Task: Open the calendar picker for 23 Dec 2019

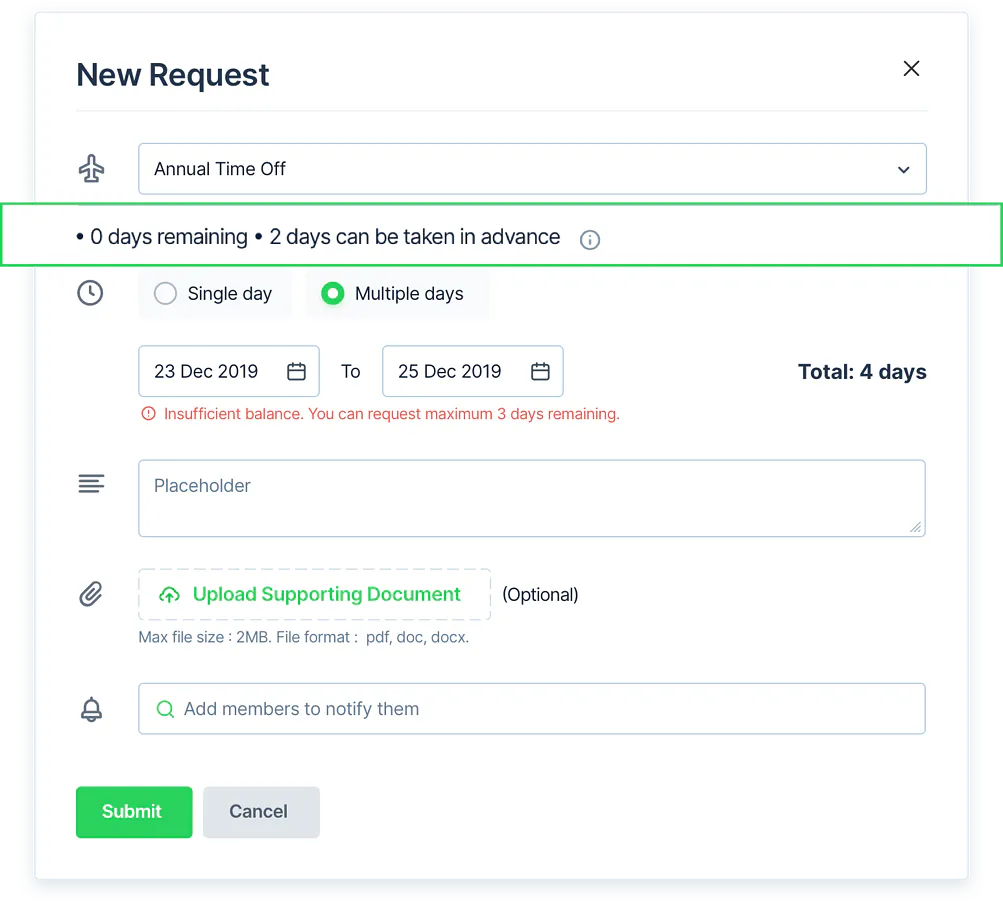Action: (296, 371)
